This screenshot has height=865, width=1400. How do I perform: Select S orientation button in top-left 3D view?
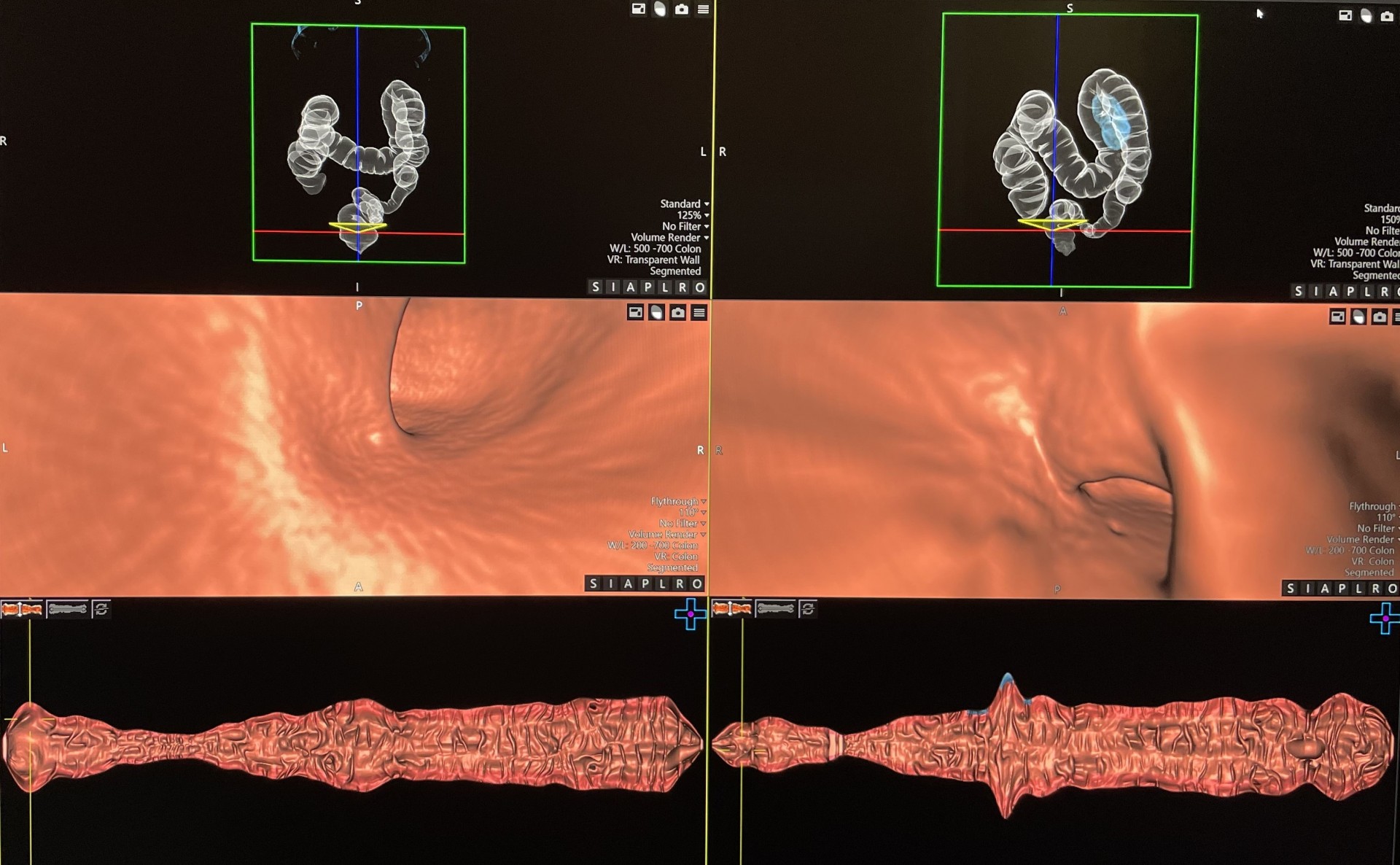tap(596, 287)
